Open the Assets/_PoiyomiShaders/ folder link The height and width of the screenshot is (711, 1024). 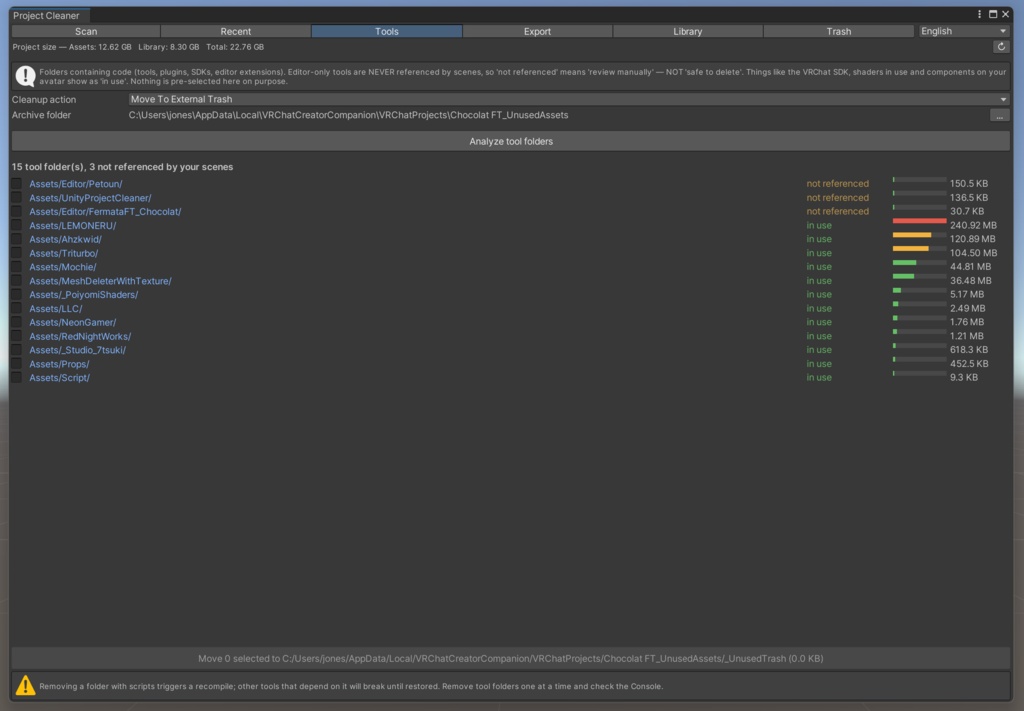pos(84,294)
